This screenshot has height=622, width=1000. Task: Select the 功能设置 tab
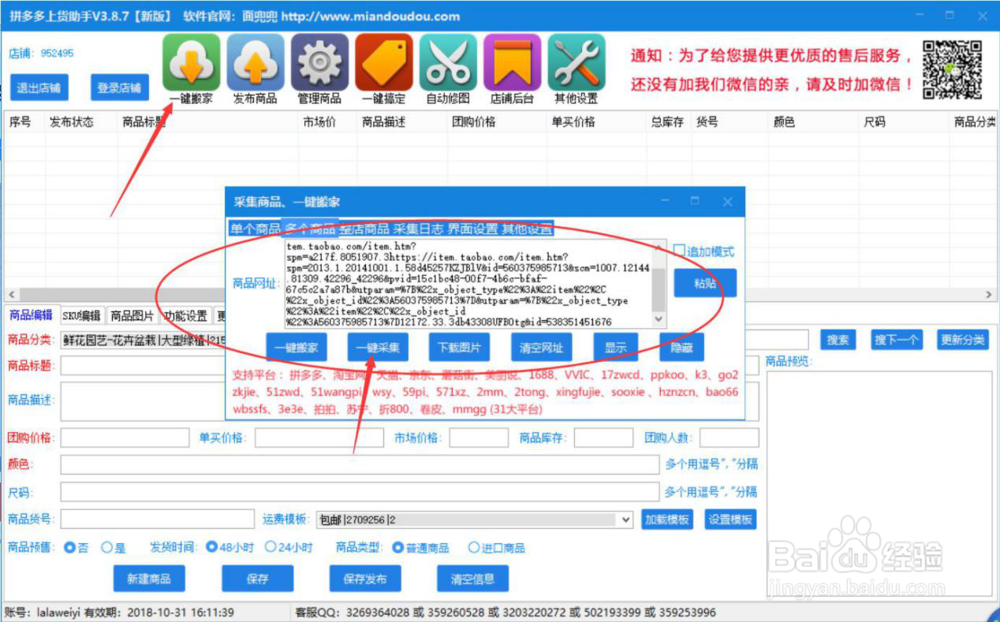[186, 316]
